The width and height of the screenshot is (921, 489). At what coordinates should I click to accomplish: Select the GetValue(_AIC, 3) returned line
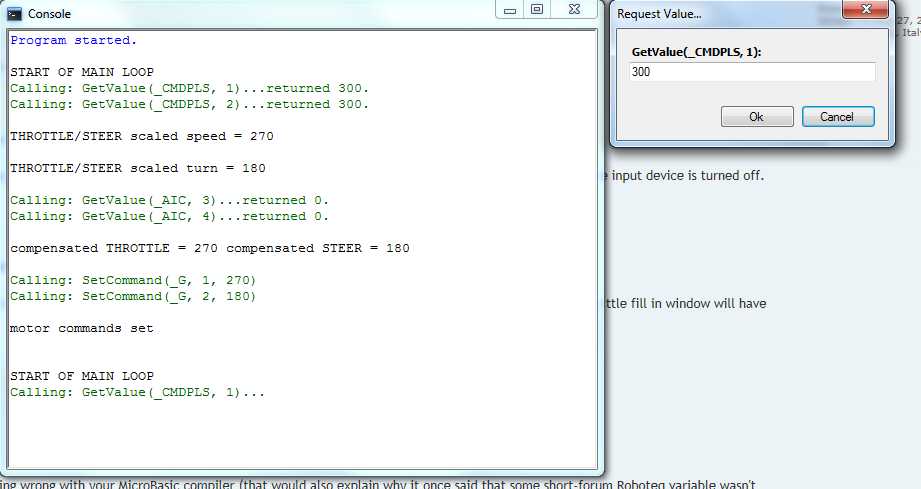[x=169, y=200]
